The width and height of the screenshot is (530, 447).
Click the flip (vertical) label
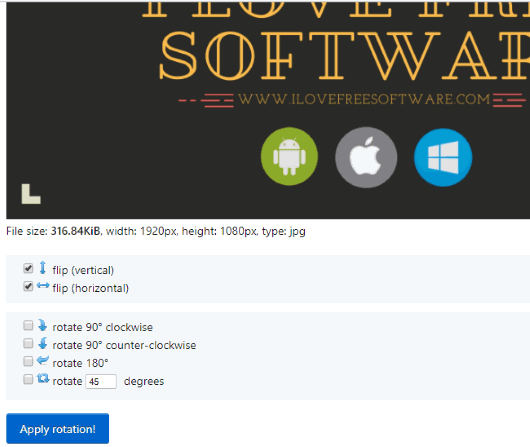[x=83, y=270]
